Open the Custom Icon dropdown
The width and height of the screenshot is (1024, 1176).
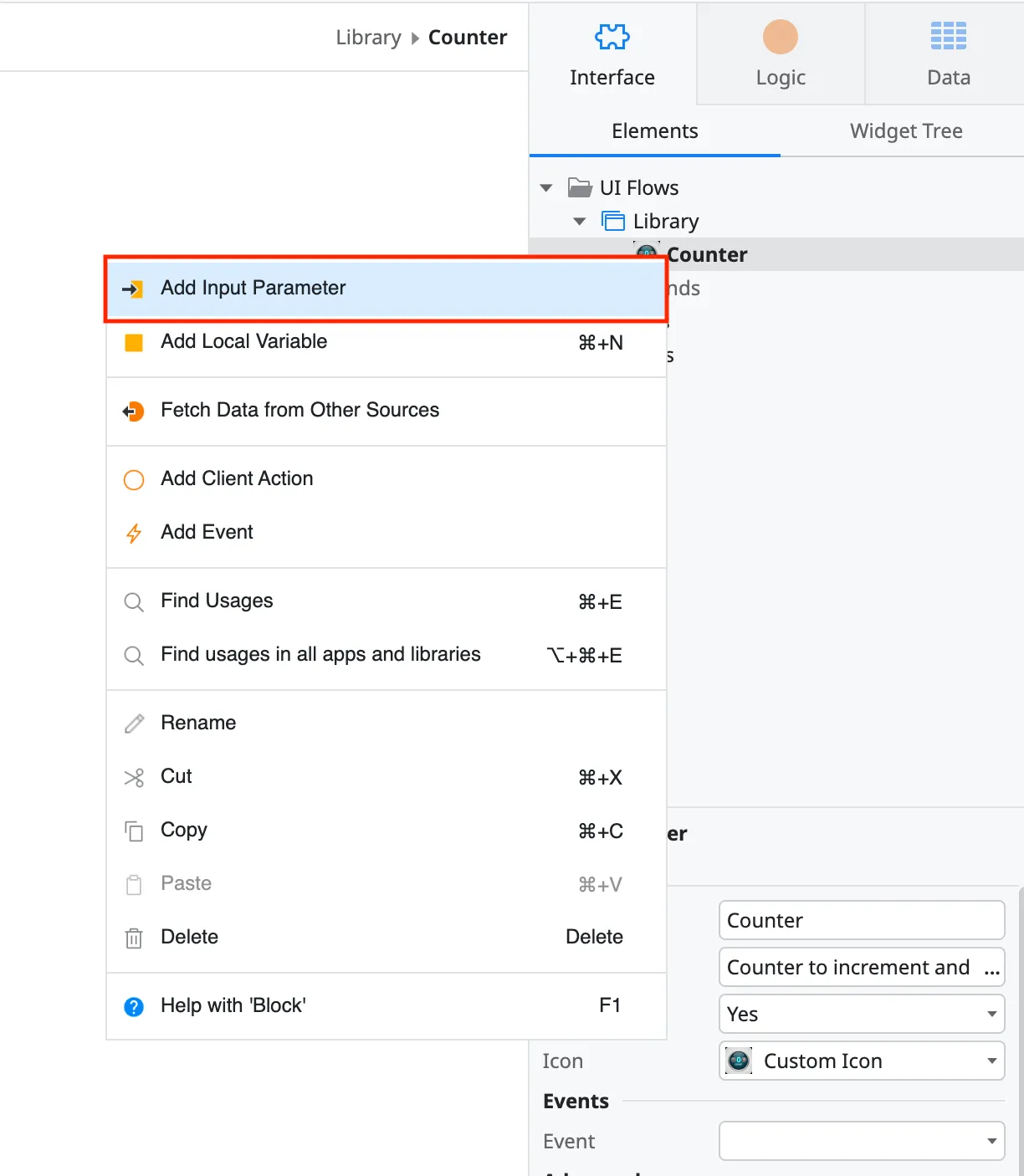(861, 1061)
